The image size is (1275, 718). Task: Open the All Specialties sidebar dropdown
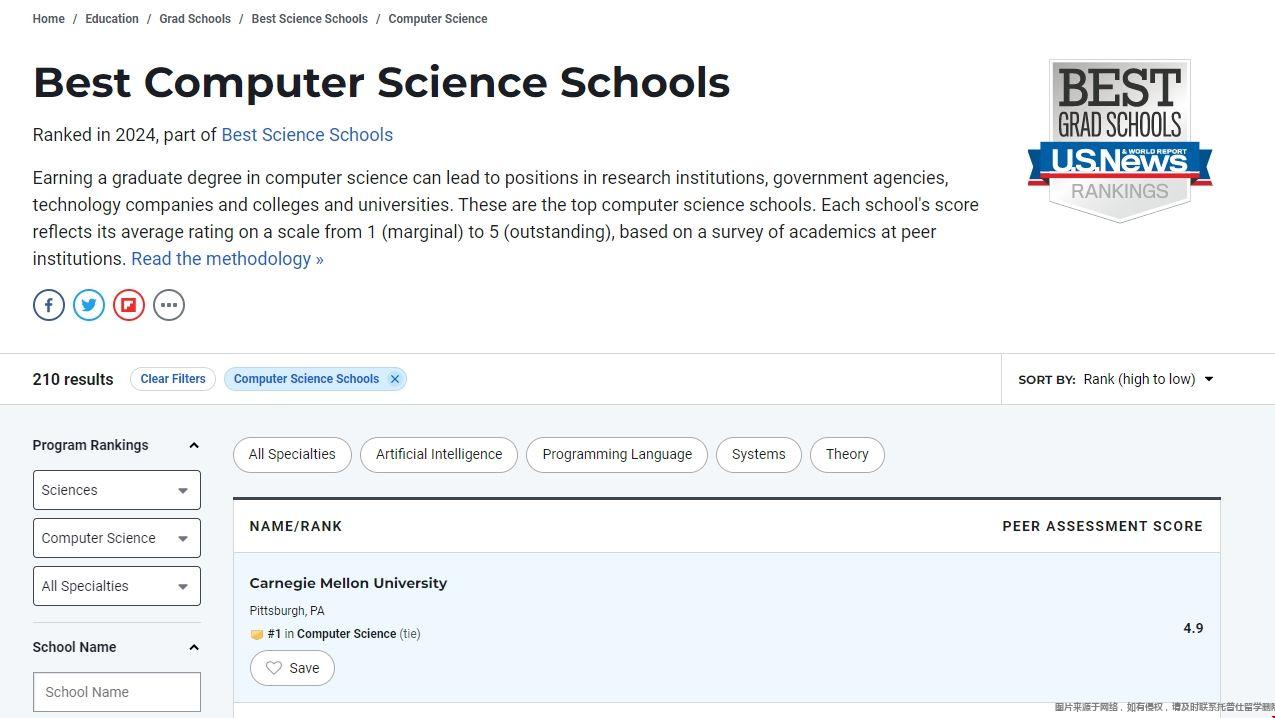click(x=117, y=586)
